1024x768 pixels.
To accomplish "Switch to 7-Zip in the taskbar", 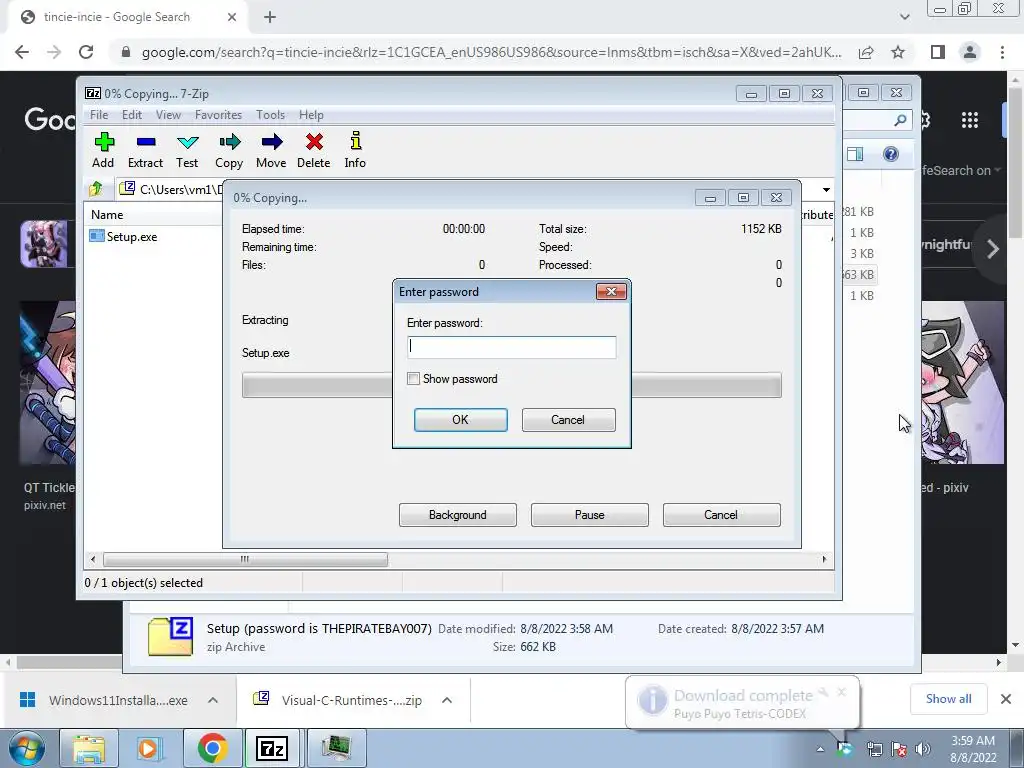I will tap(272, 748).
